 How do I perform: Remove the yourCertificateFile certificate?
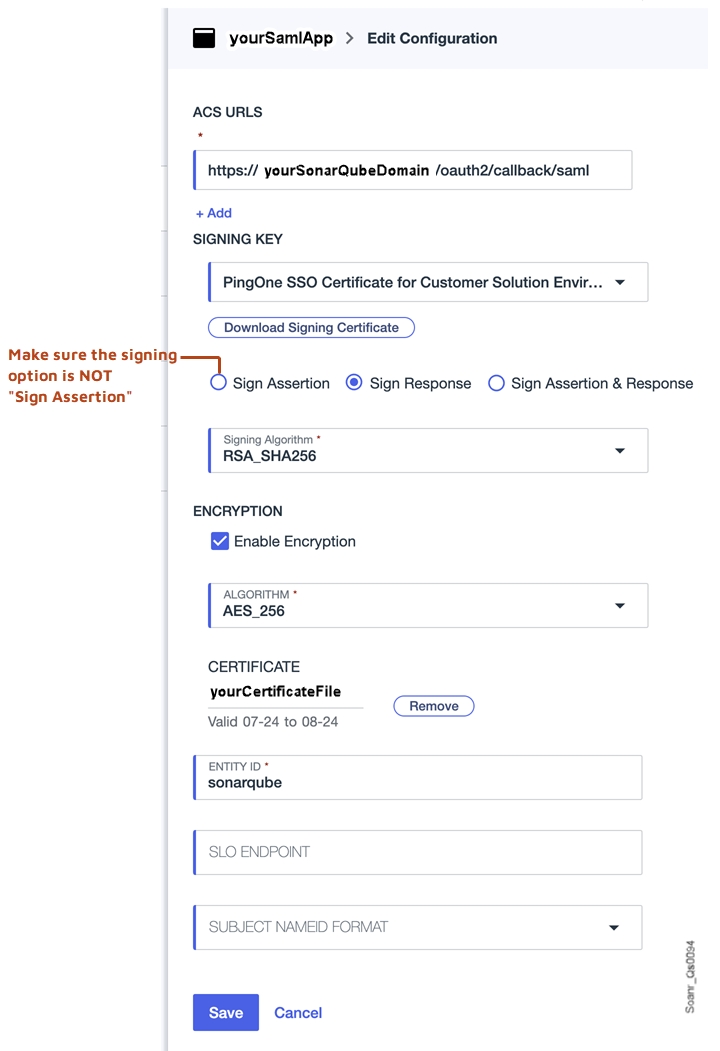[x=433, y=705]
